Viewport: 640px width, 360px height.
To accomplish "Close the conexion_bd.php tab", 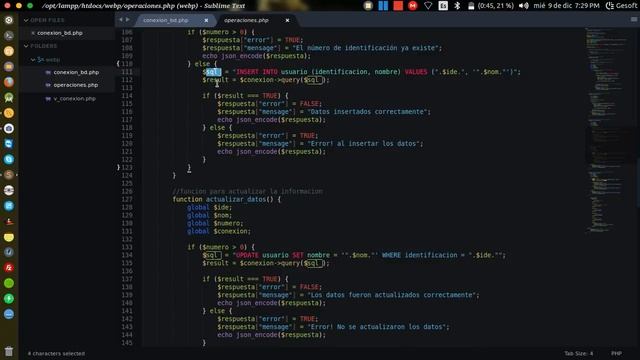I will point(206,20).
